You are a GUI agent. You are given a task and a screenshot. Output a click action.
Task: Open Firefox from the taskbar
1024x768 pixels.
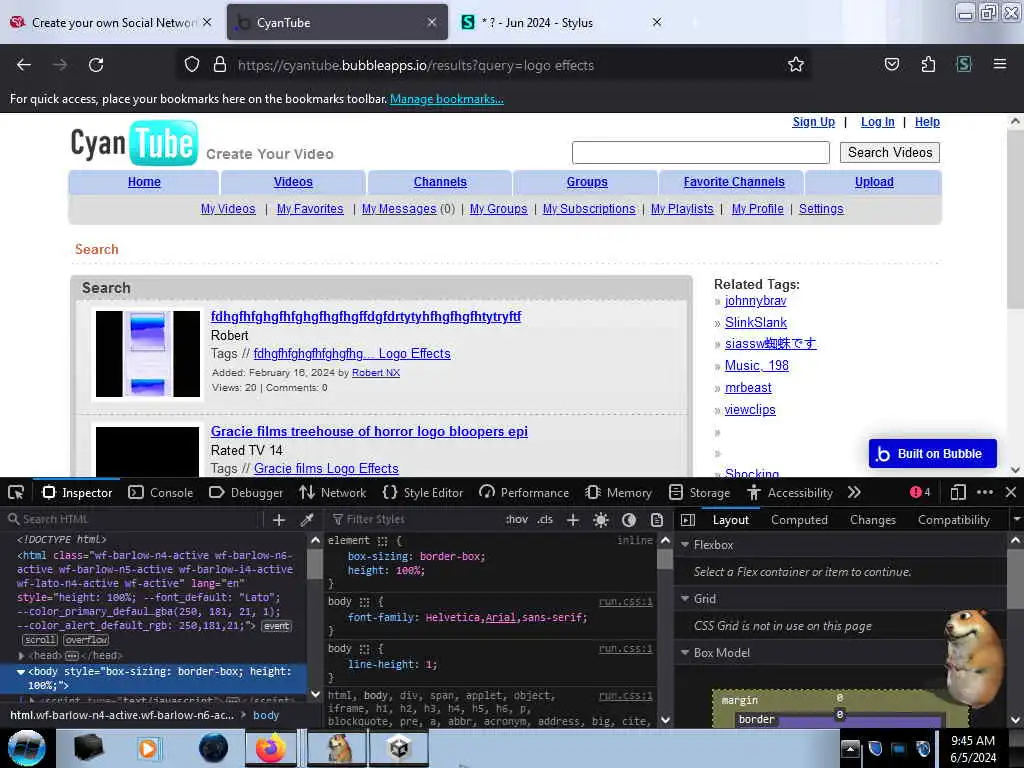pos(270,748)
